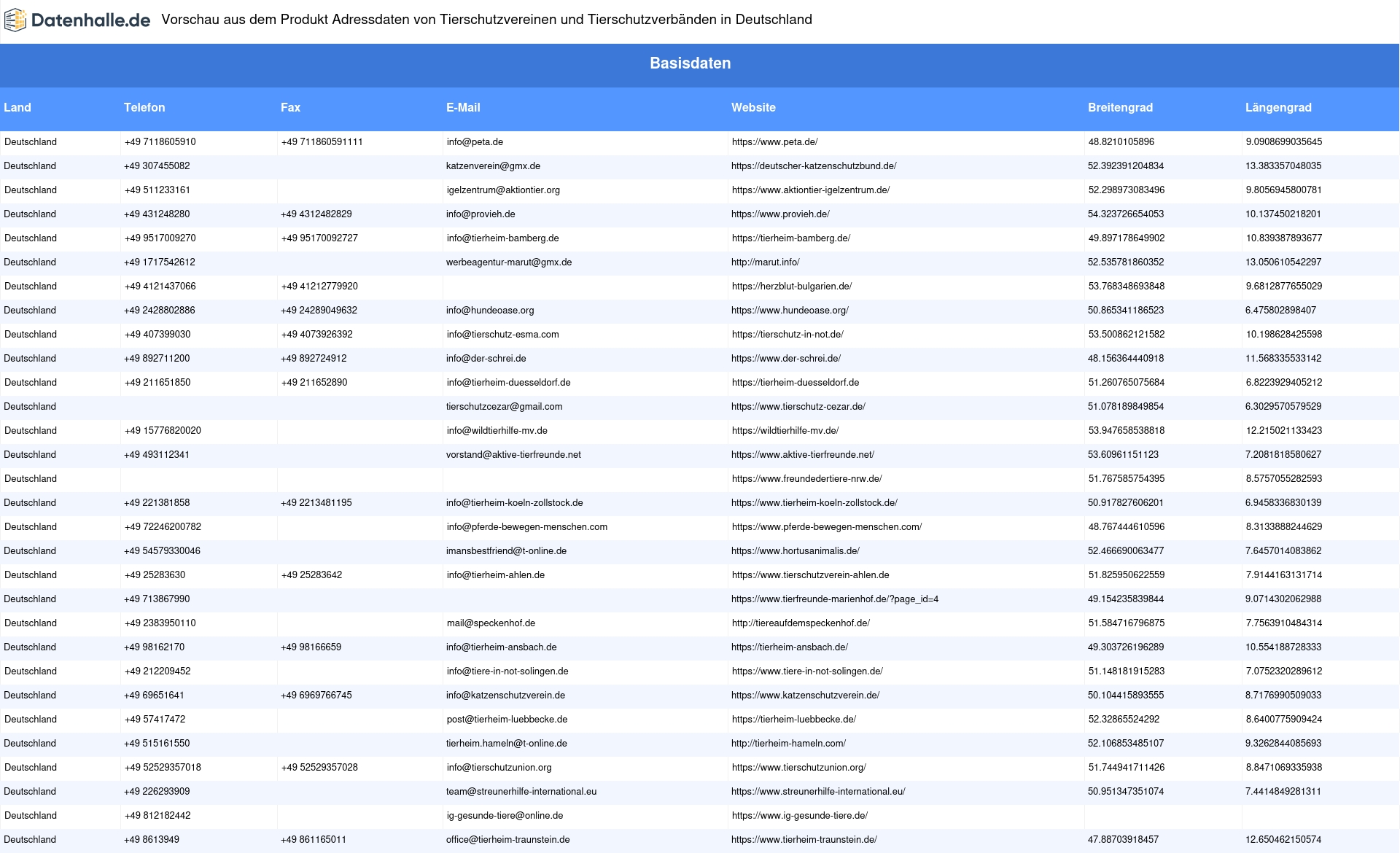
Task: Select the info@peta.de email cell
Action: [475, 142]
